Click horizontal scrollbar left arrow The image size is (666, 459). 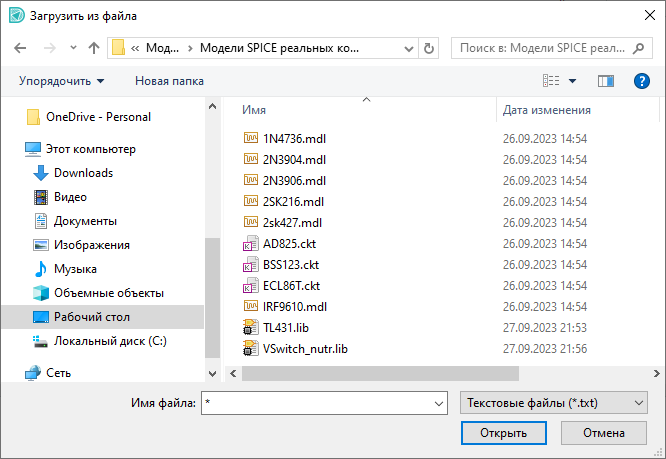(x=233, y=374)
